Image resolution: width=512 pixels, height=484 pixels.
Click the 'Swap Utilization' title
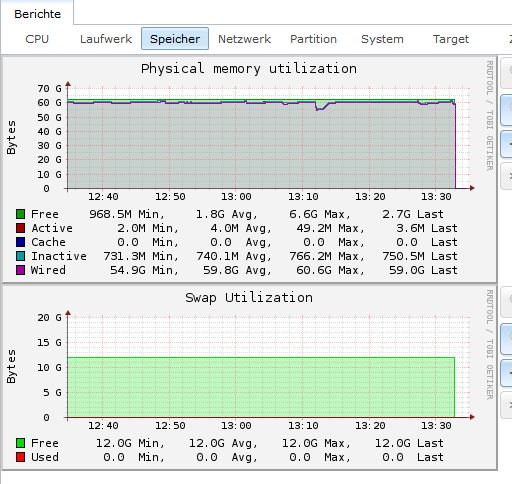tap(249, 298)
